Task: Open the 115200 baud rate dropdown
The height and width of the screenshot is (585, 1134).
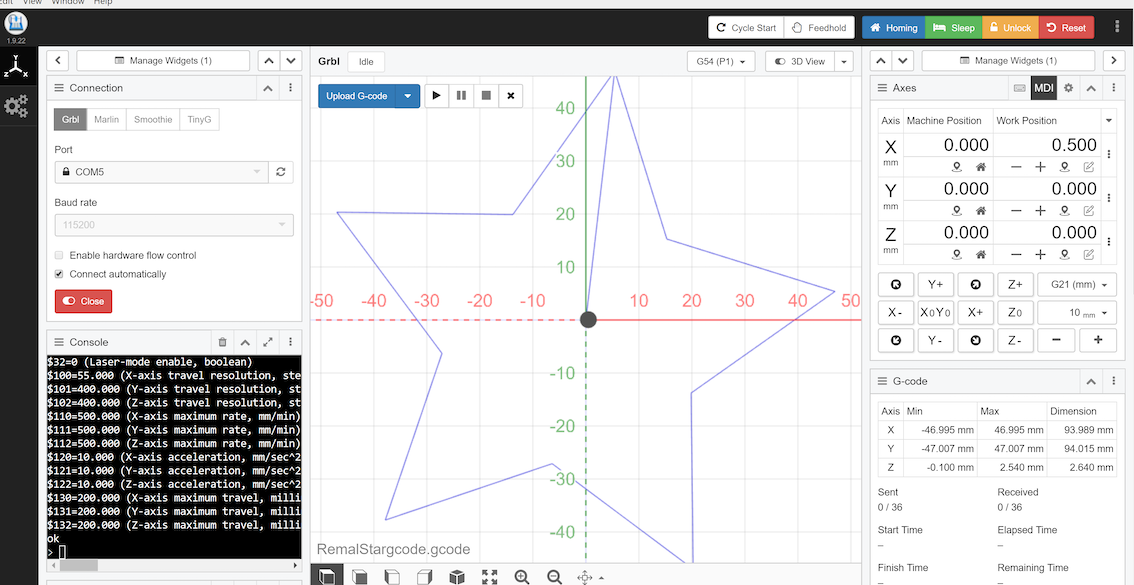Action: pyautogui.click(x=174, y=225)
